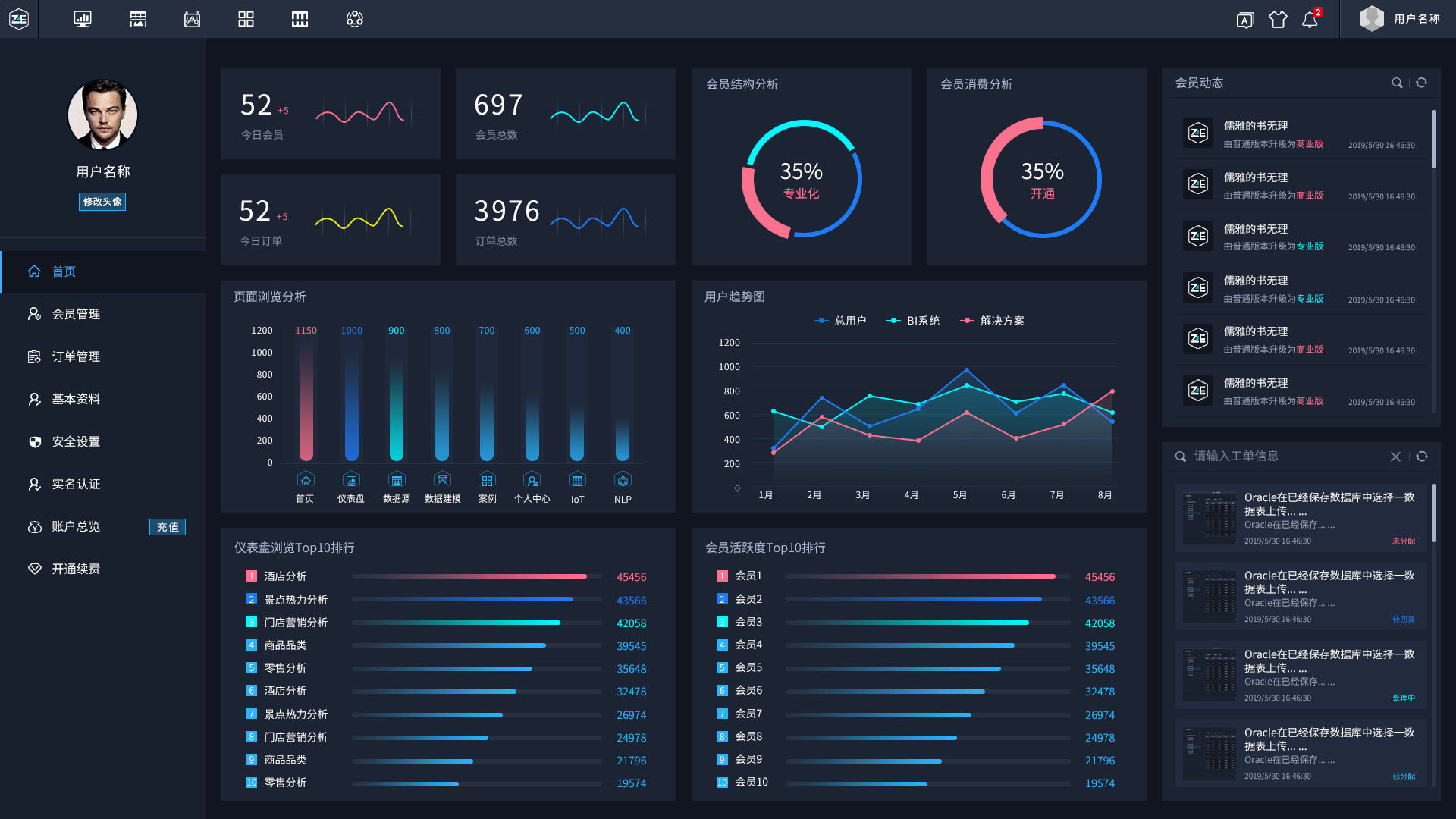1456x819 pixels.
Task: Click the 未分配 status on first ticket
Action: click(x=1404, y=541)
